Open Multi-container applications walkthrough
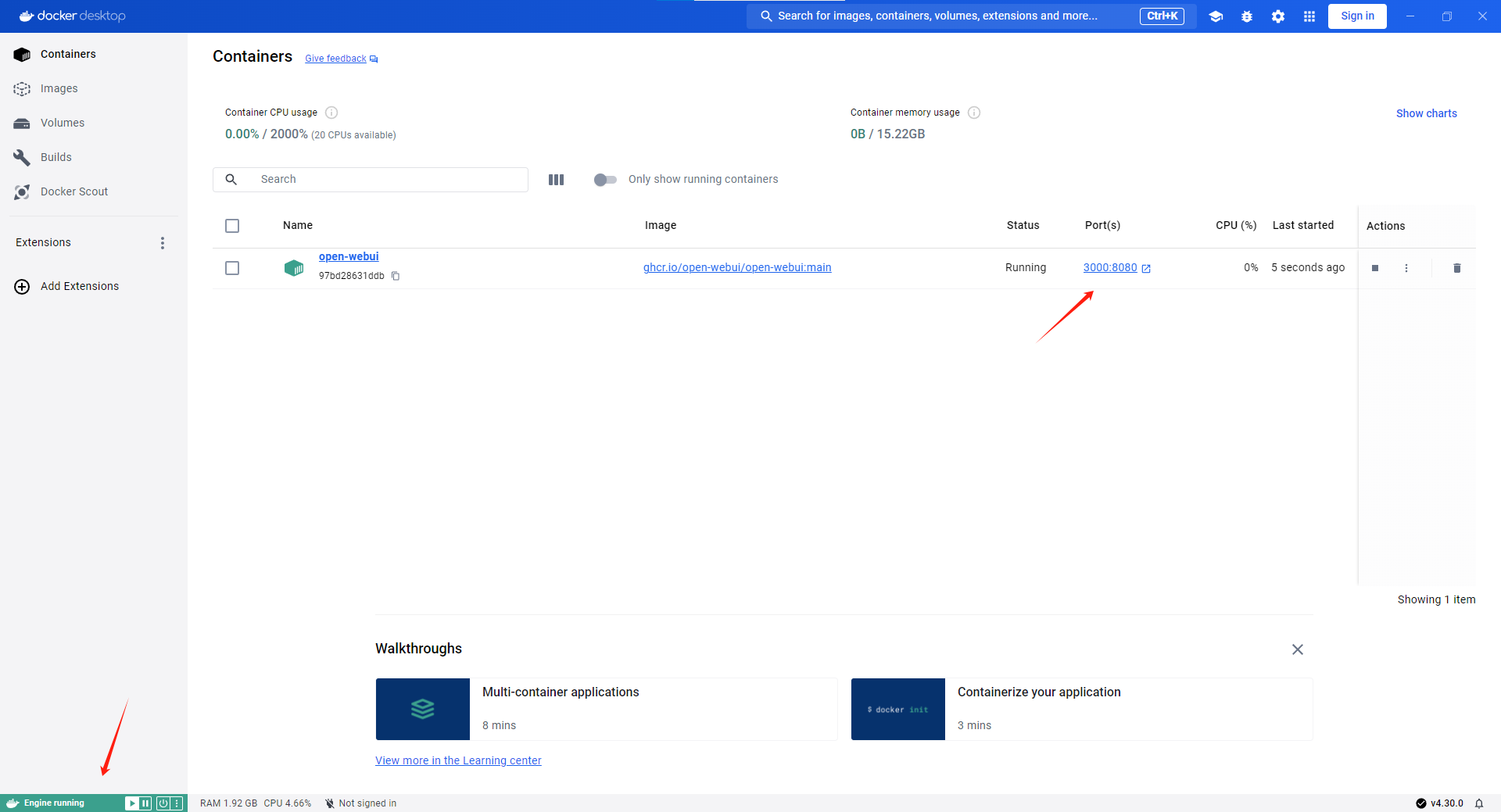The height and width of the screenshot is (812, 1501). point(607,709)
